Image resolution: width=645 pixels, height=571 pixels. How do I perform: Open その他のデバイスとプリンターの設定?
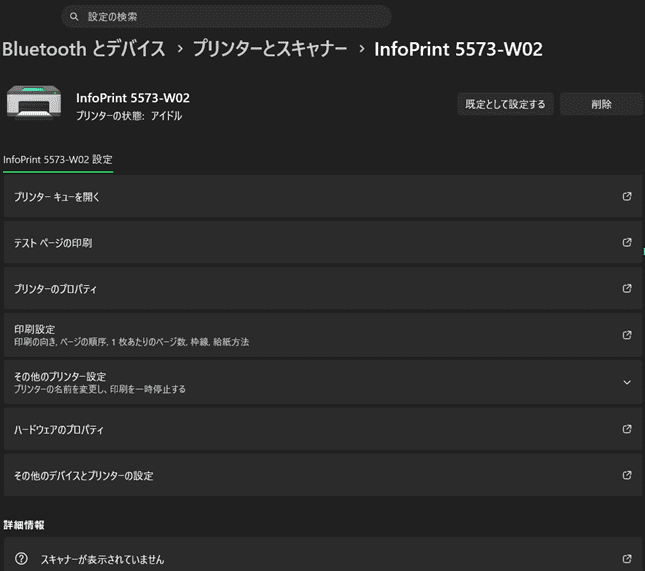323,476
